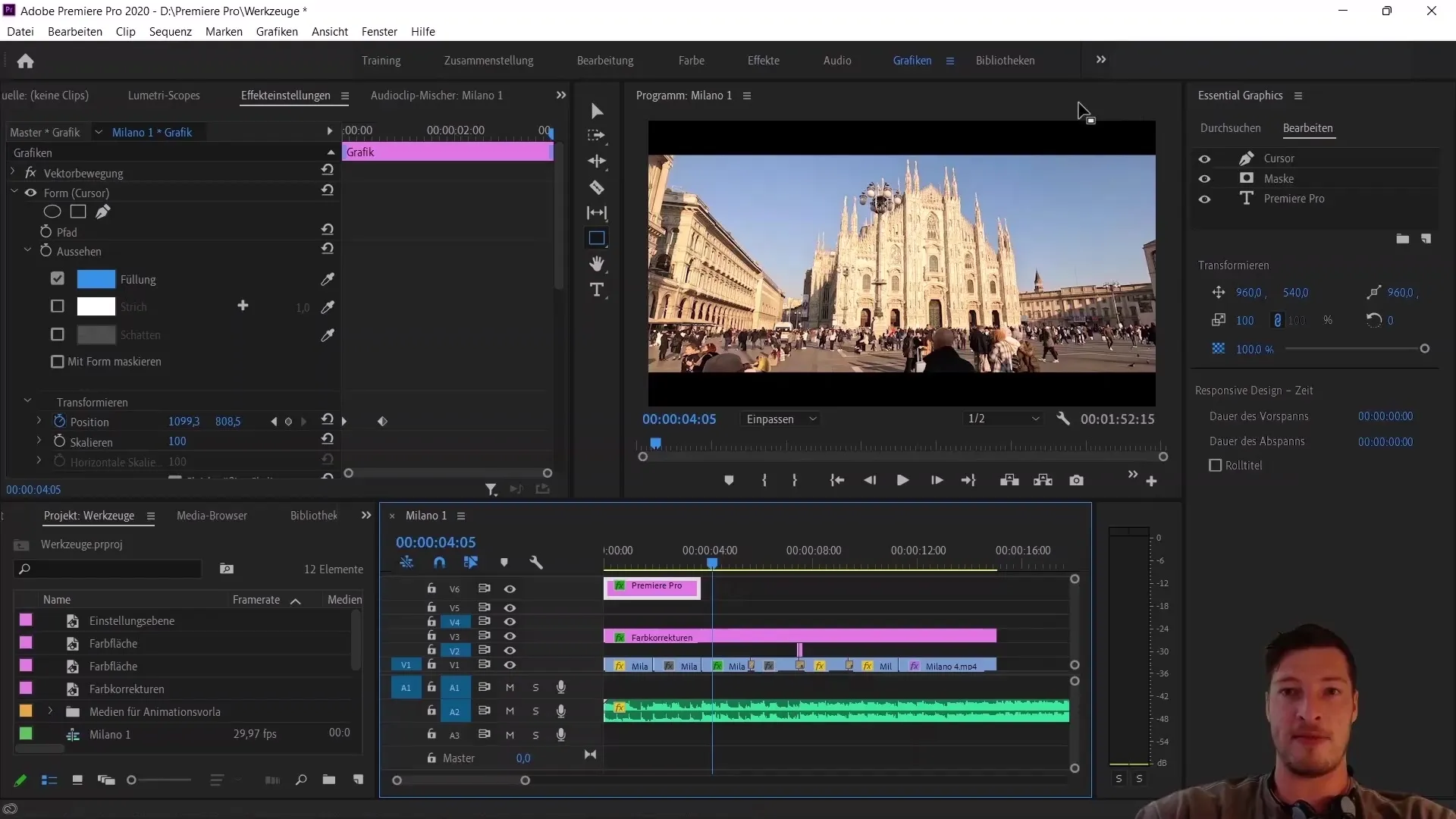Collapse the Aussehen section
This screenshot has width=1456, height=819.
coord(28,250)
